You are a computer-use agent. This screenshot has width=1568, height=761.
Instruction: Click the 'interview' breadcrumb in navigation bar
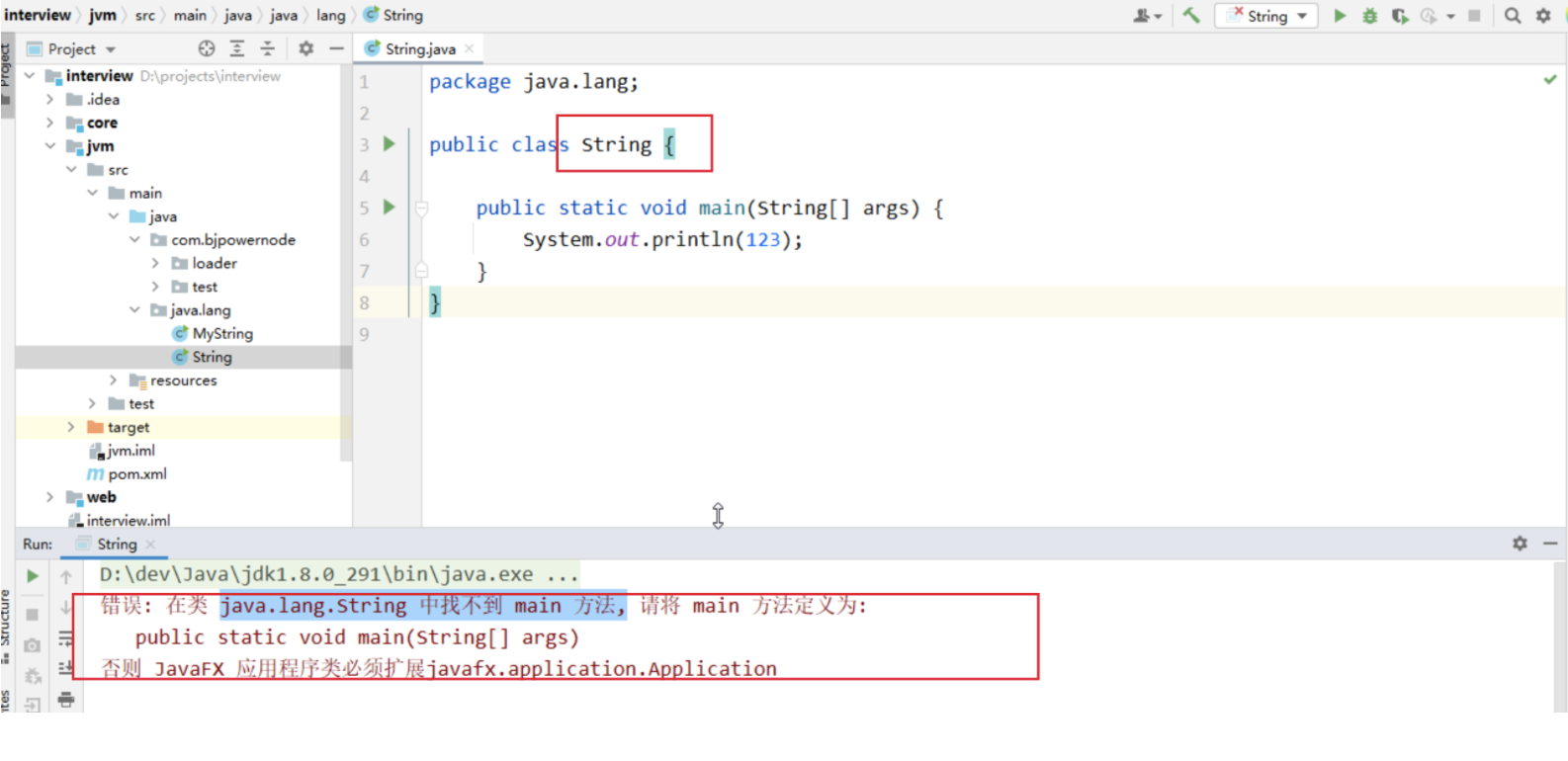click(38, 15)
